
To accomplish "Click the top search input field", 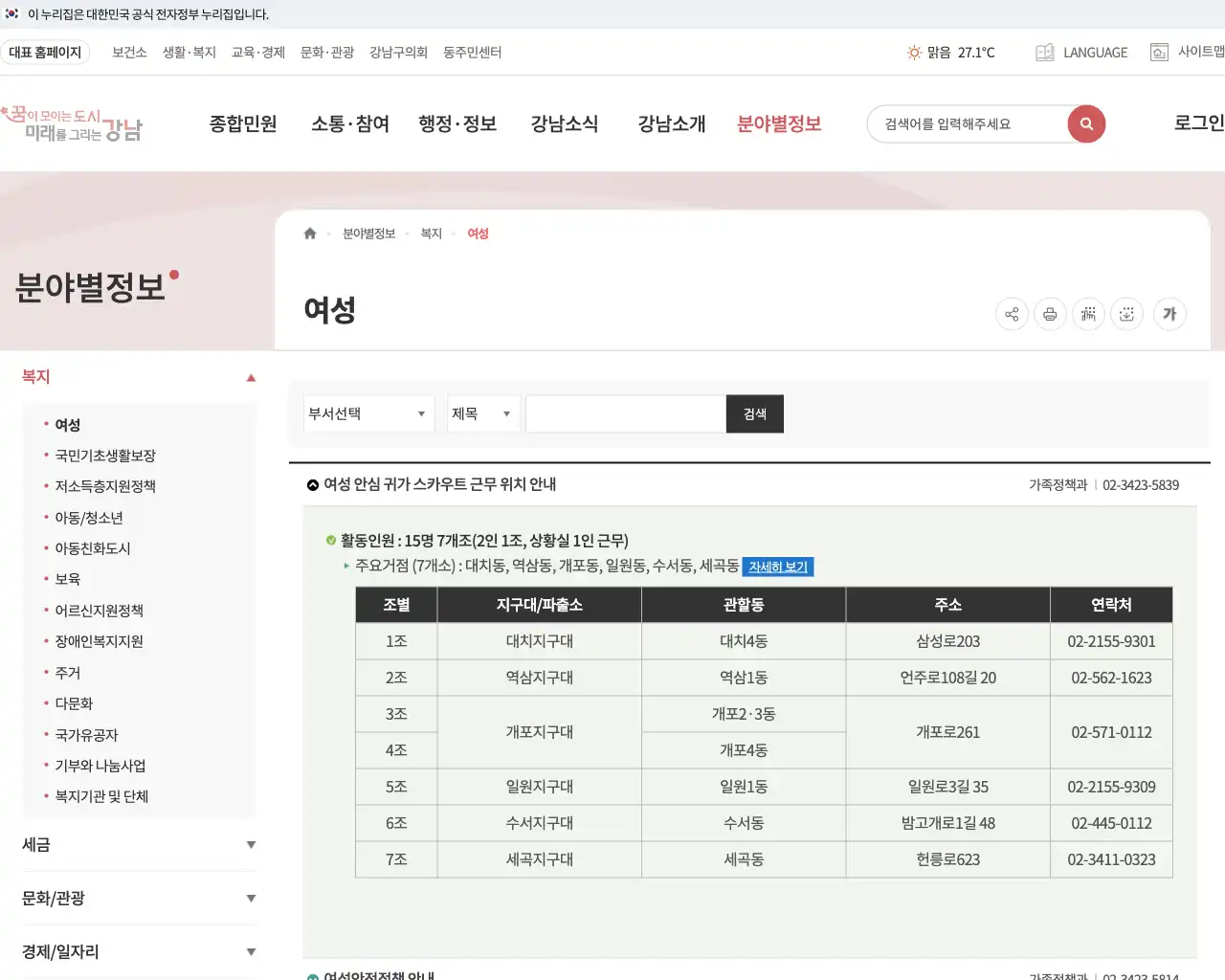I will [x=967, y=123].
